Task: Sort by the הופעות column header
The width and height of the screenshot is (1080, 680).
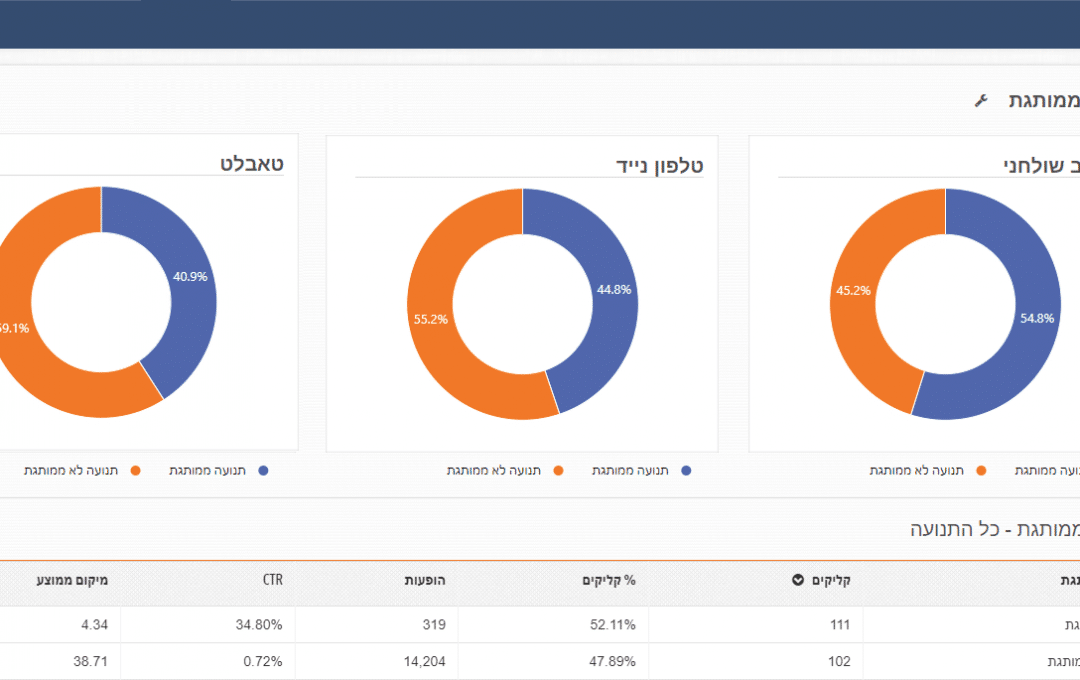Action: [425, 580]
